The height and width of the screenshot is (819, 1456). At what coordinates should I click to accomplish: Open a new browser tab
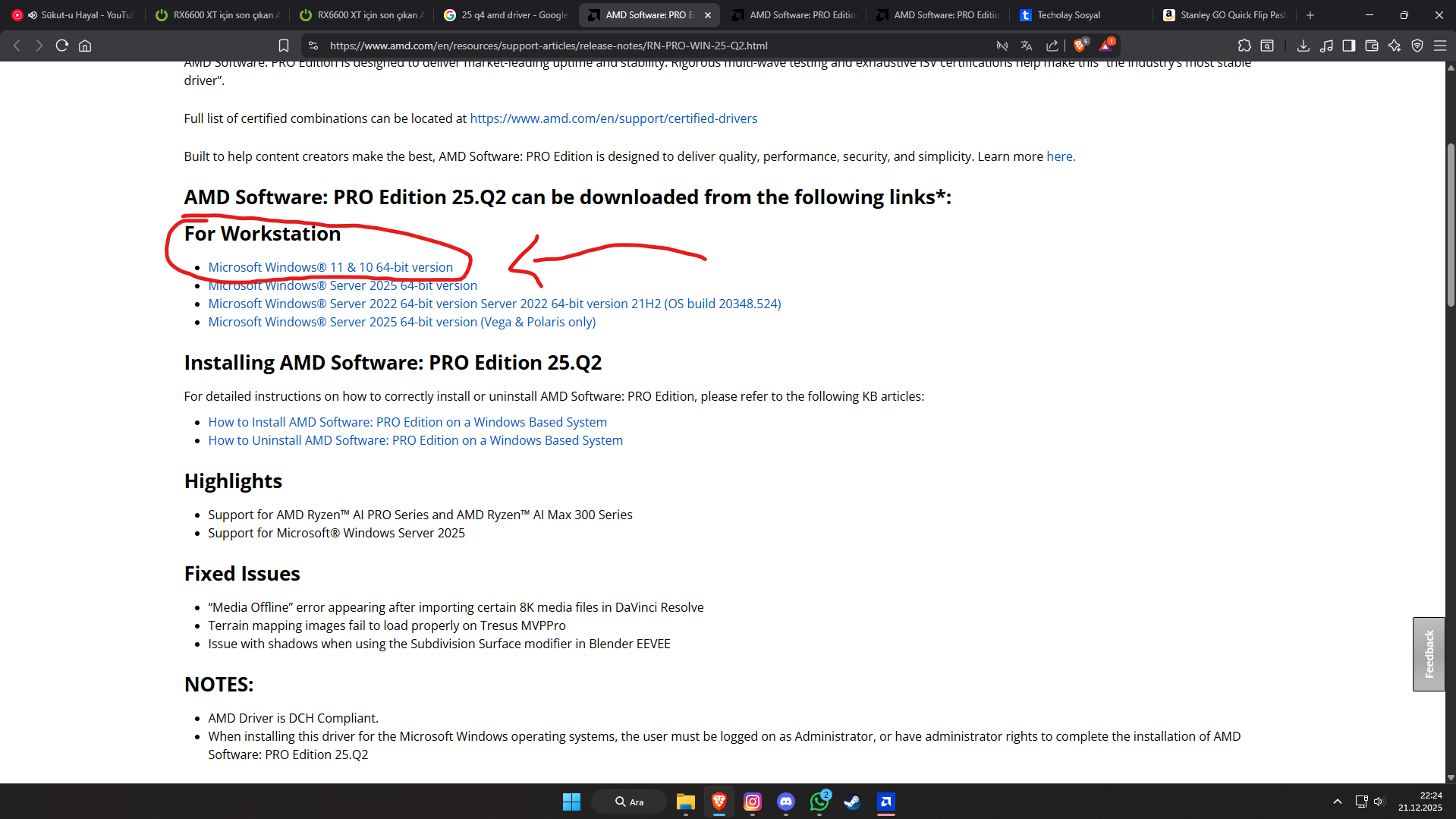[1310, 15]
